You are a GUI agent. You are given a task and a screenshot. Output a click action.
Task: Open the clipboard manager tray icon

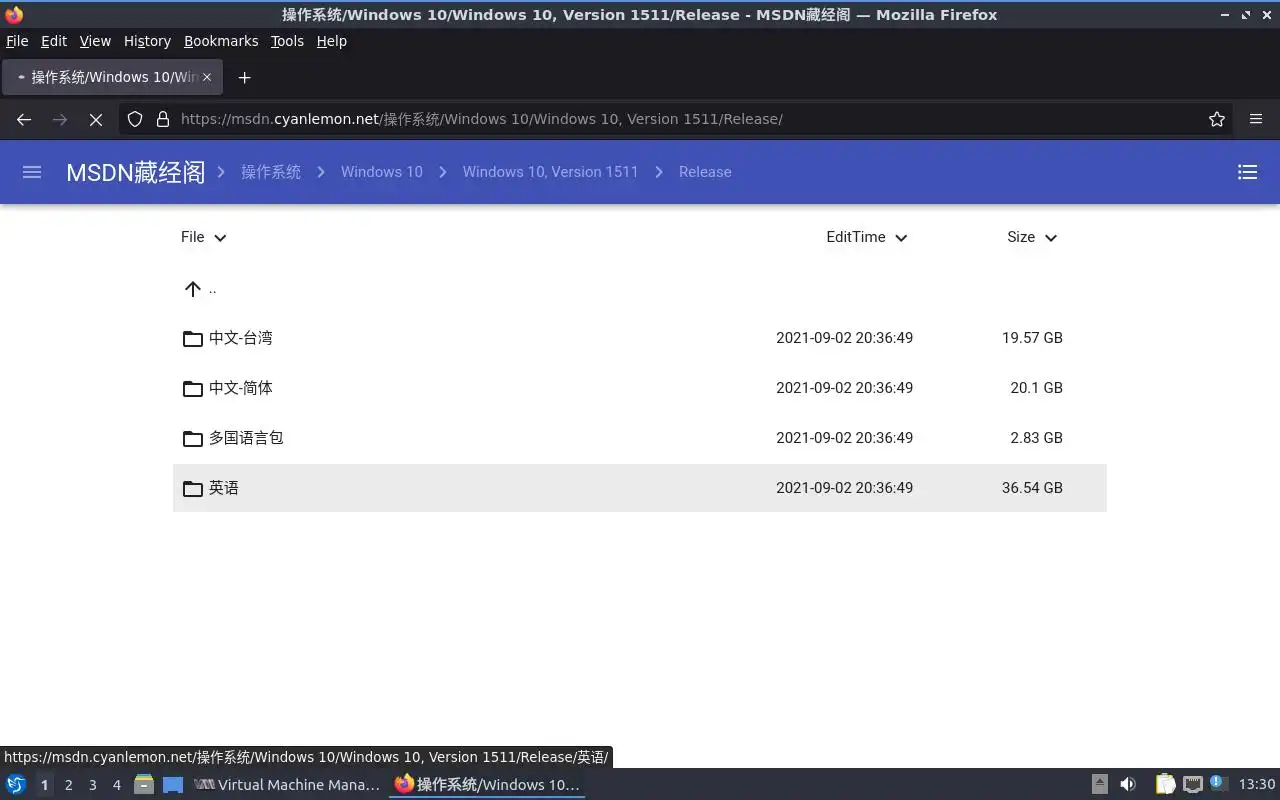pyautogui.click(x=1166, y=784)
